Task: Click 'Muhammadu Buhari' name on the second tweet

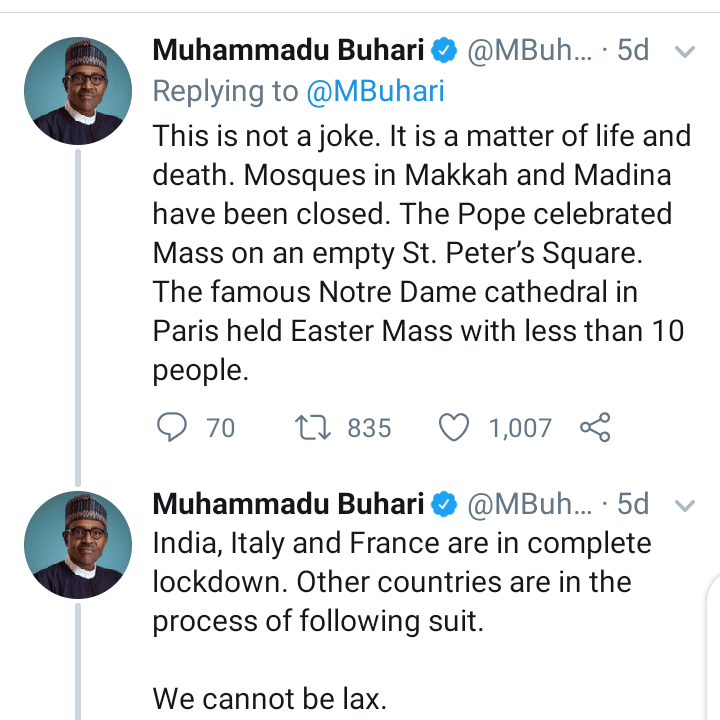Action: coord(288,504)
